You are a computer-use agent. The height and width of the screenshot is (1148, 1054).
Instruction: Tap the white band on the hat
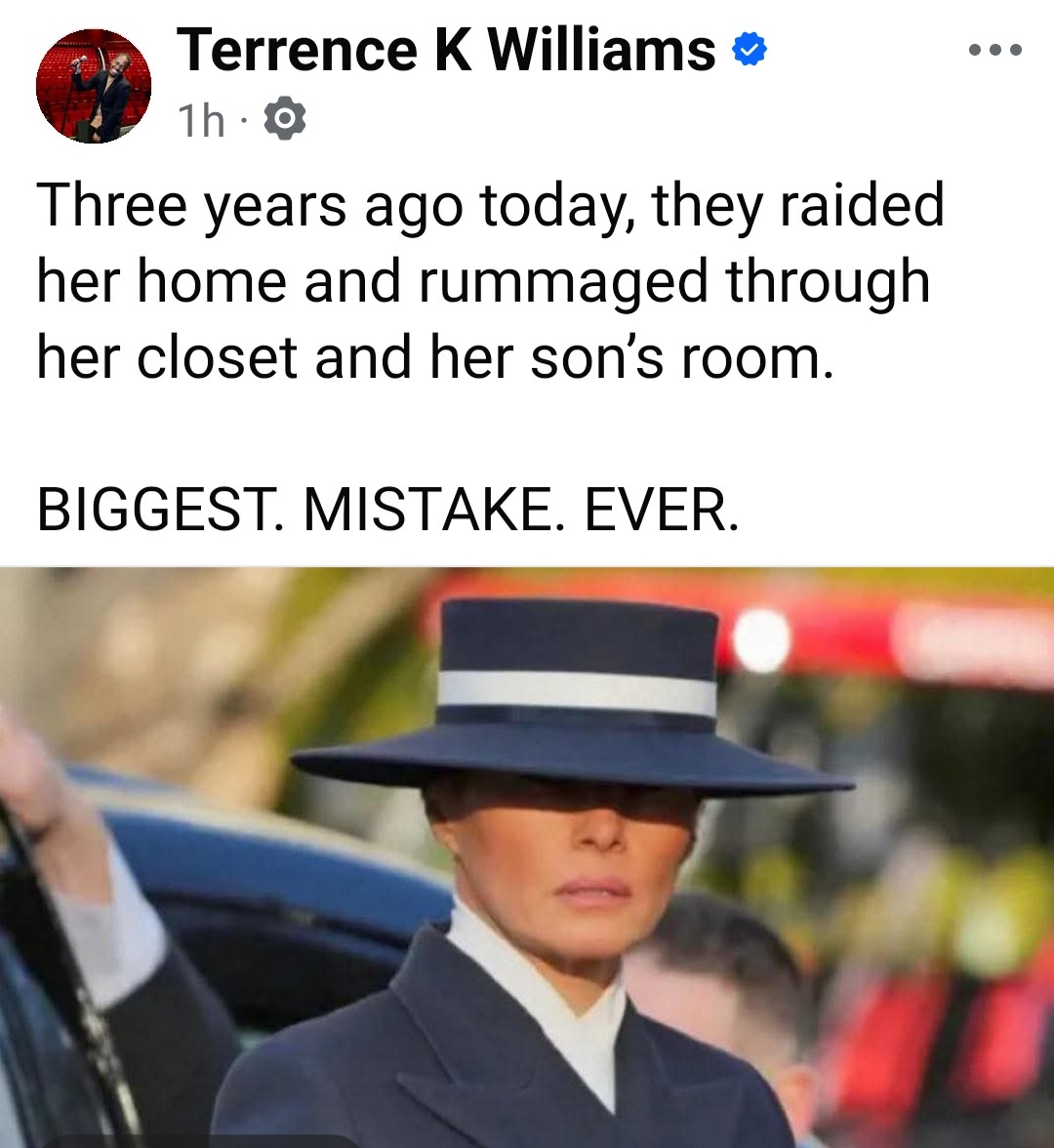point(577,692)
